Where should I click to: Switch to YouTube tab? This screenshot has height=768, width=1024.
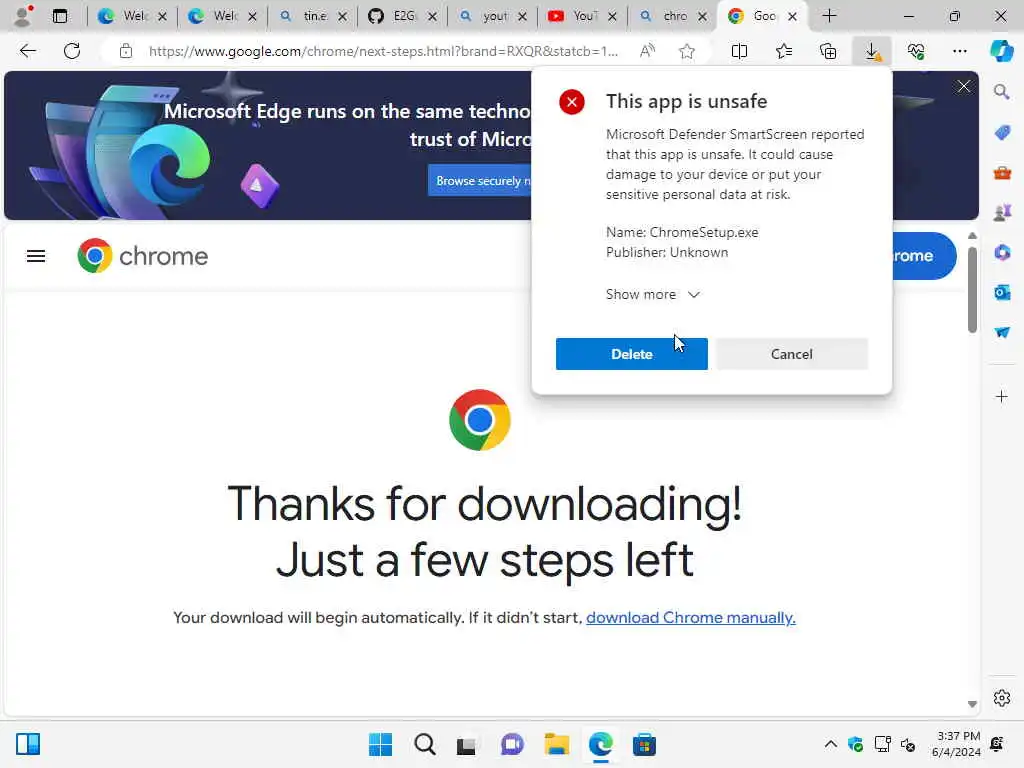click(x=583, y=16)
